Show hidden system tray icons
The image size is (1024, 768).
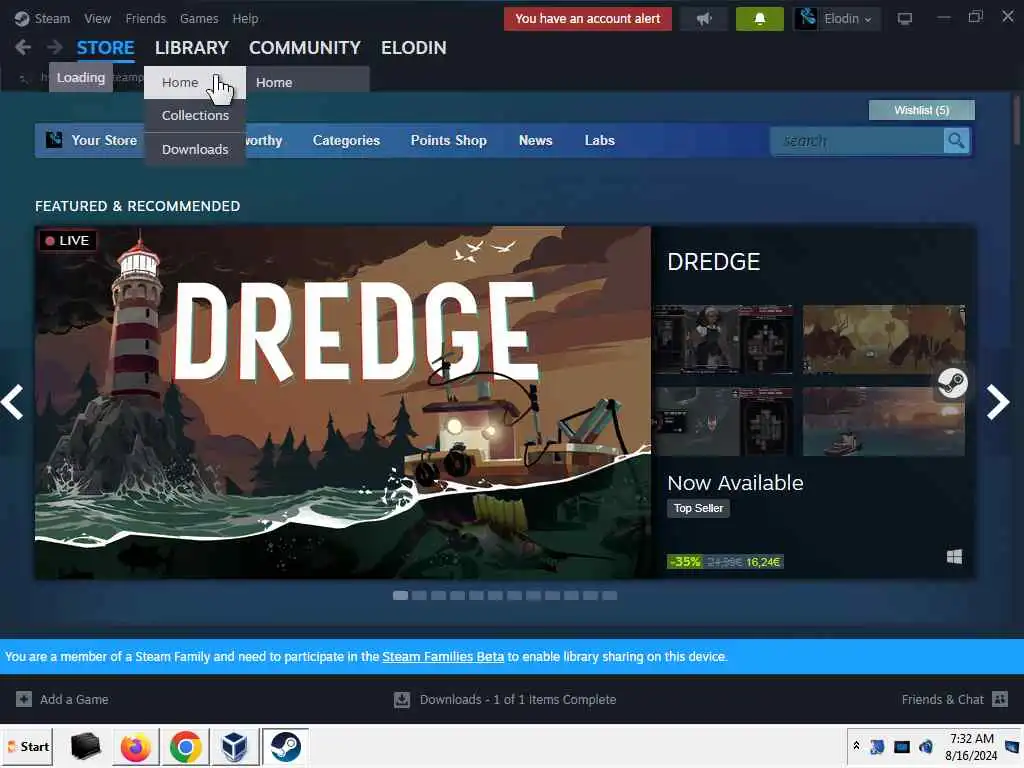pos(856,745)
